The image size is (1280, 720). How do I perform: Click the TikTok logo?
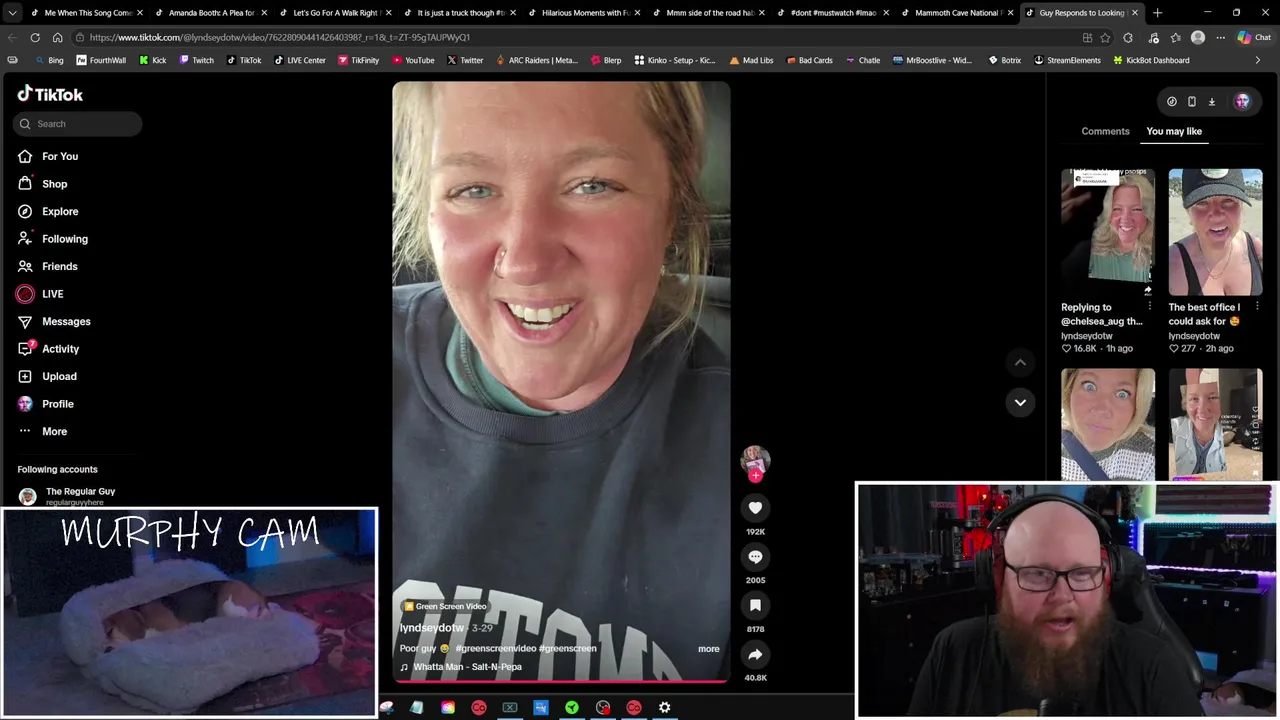(x=50, y=94)
